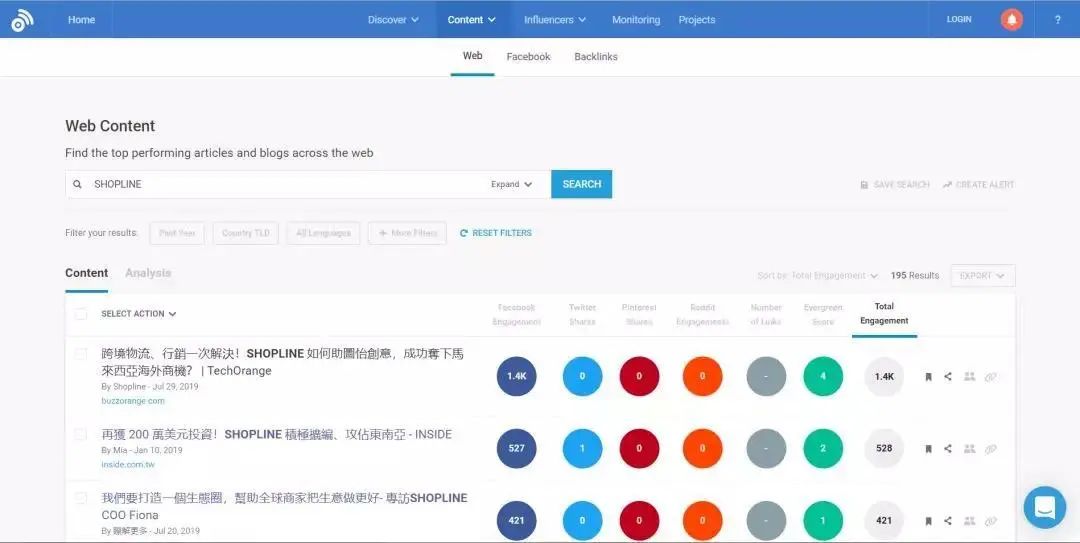Open Monitoring in top navigation
The height and width of the screenshot is (543, 1080).
636,19
